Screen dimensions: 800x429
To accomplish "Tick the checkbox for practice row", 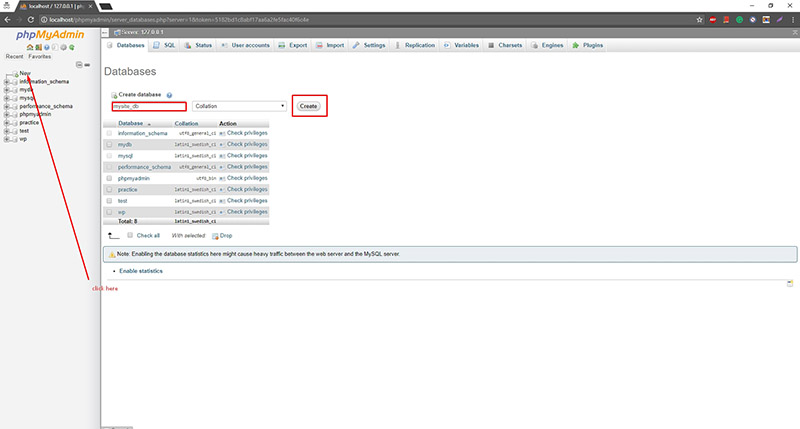I will coord(109,189).
